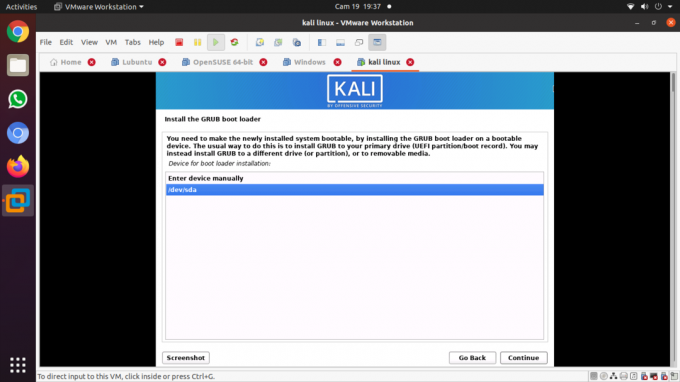Open the Help menu
Image resolution: width=680 pixels, height=382 pixels.
156,42
